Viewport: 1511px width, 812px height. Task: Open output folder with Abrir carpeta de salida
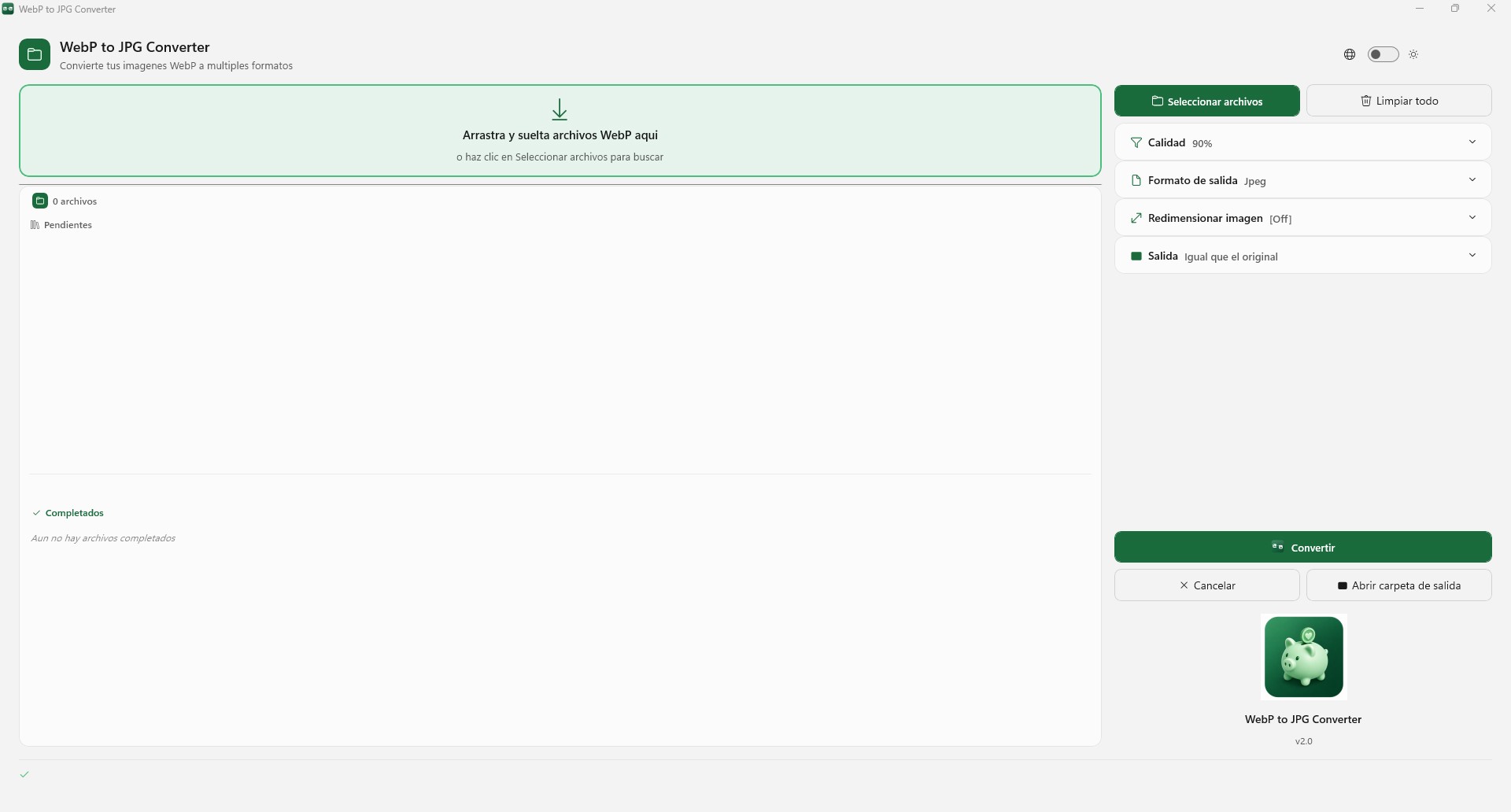1398,585
